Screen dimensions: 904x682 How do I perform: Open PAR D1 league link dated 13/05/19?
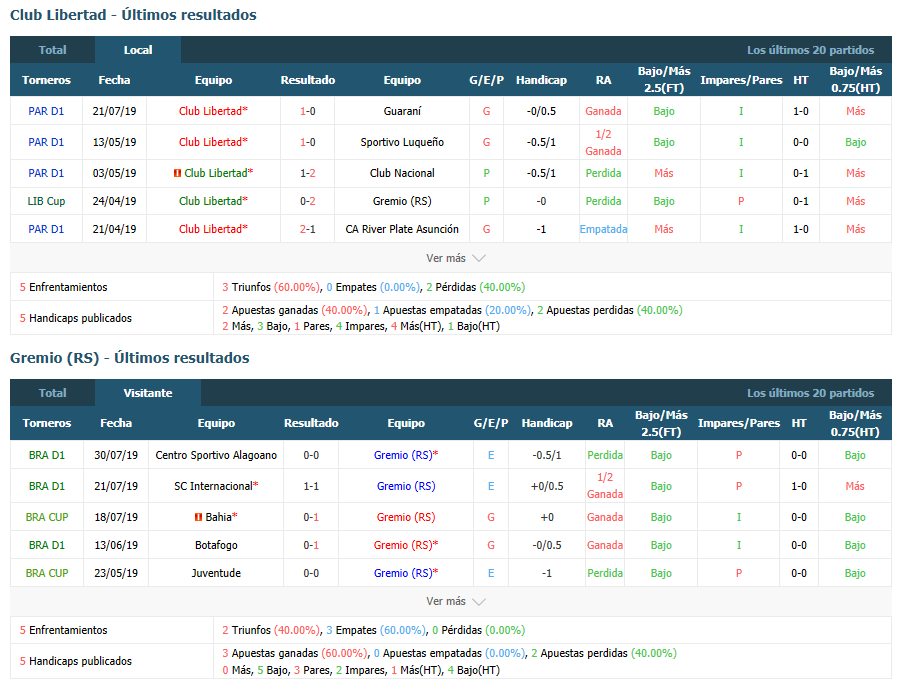(46, 142)
